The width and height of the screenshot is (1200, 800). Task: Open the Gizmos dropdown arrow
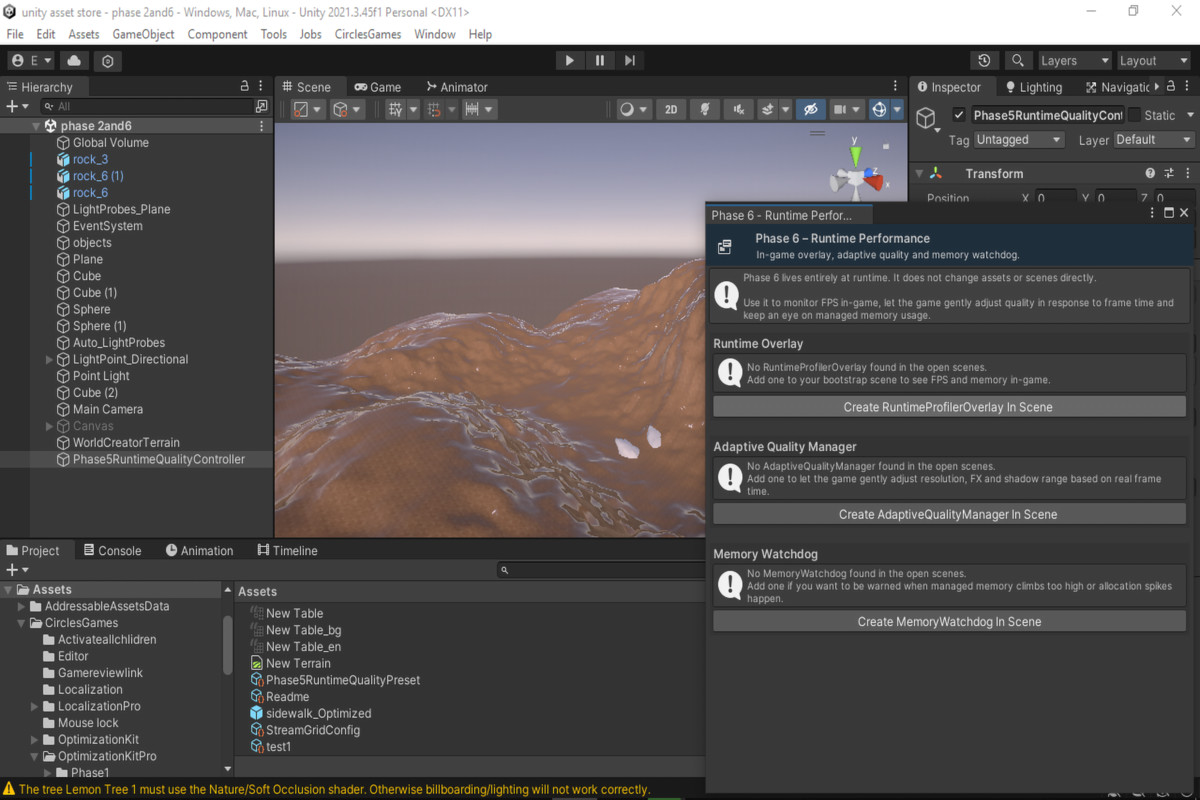[x=897, y=110]
